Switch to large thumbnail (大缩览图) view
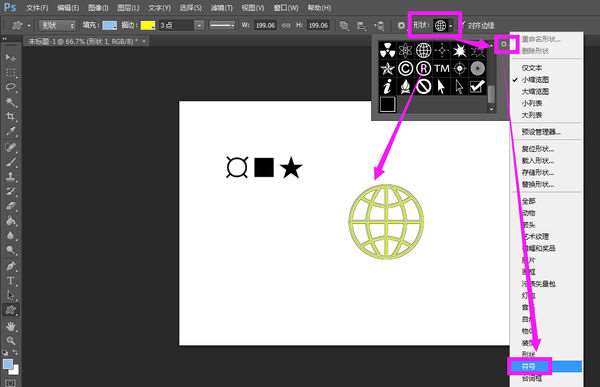600x387 pixels. (x=535, y=91)
